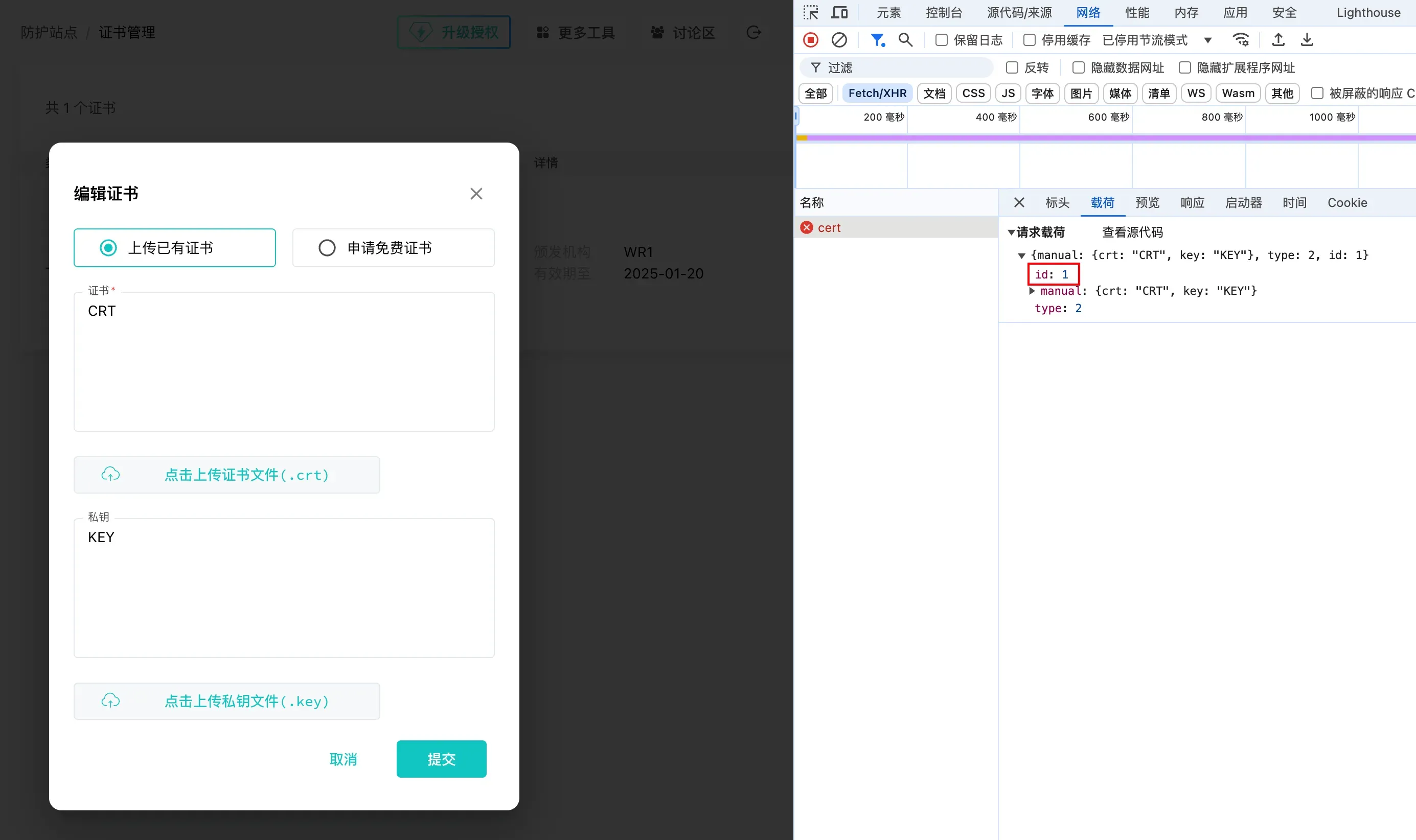Stop recording network log
1416x840 pixels.
tap(810, 40)
